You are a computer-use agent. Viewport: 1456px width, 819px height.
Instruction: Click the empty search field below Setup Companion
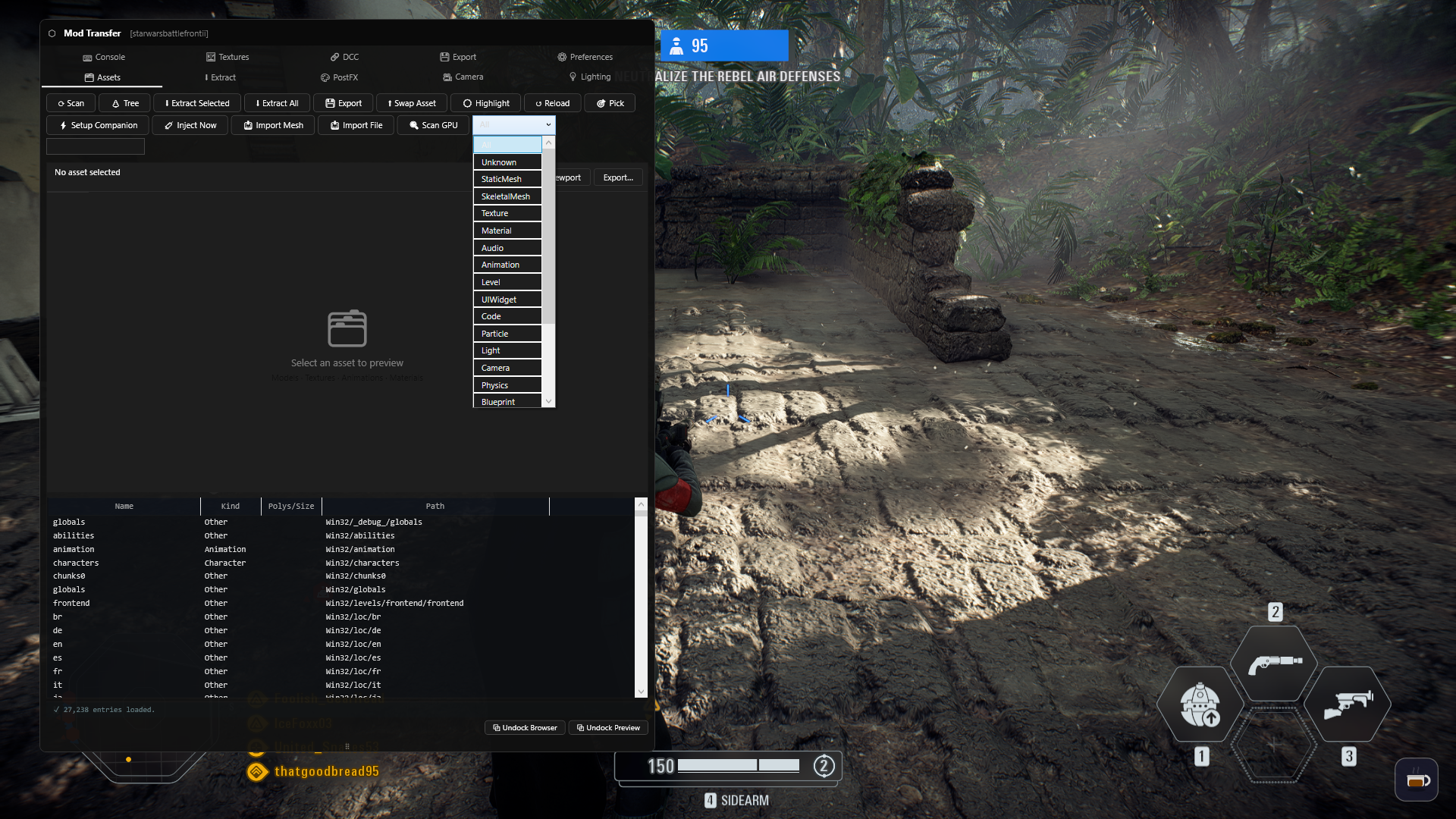point(95,146)
